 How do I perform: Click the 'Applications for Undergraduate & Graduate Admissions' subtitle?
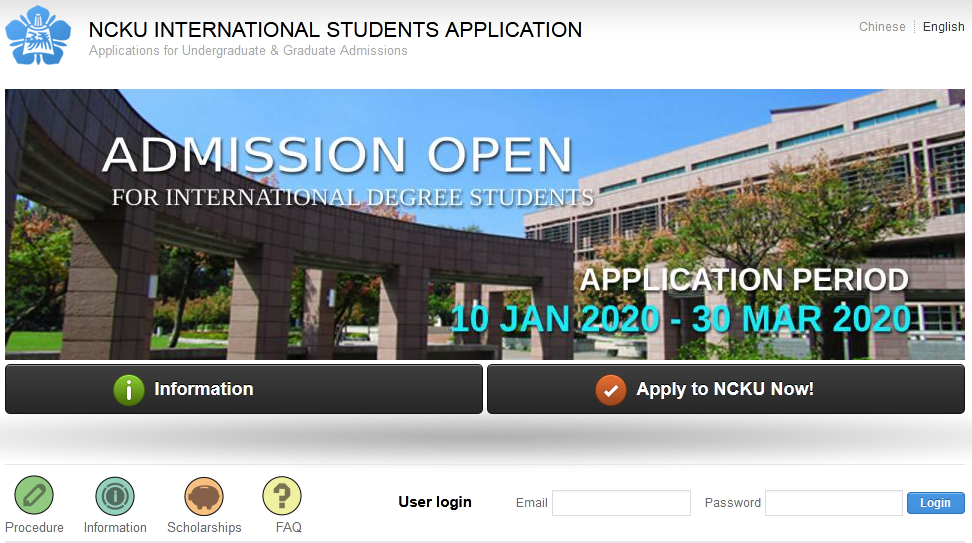[x=248, y=51]
